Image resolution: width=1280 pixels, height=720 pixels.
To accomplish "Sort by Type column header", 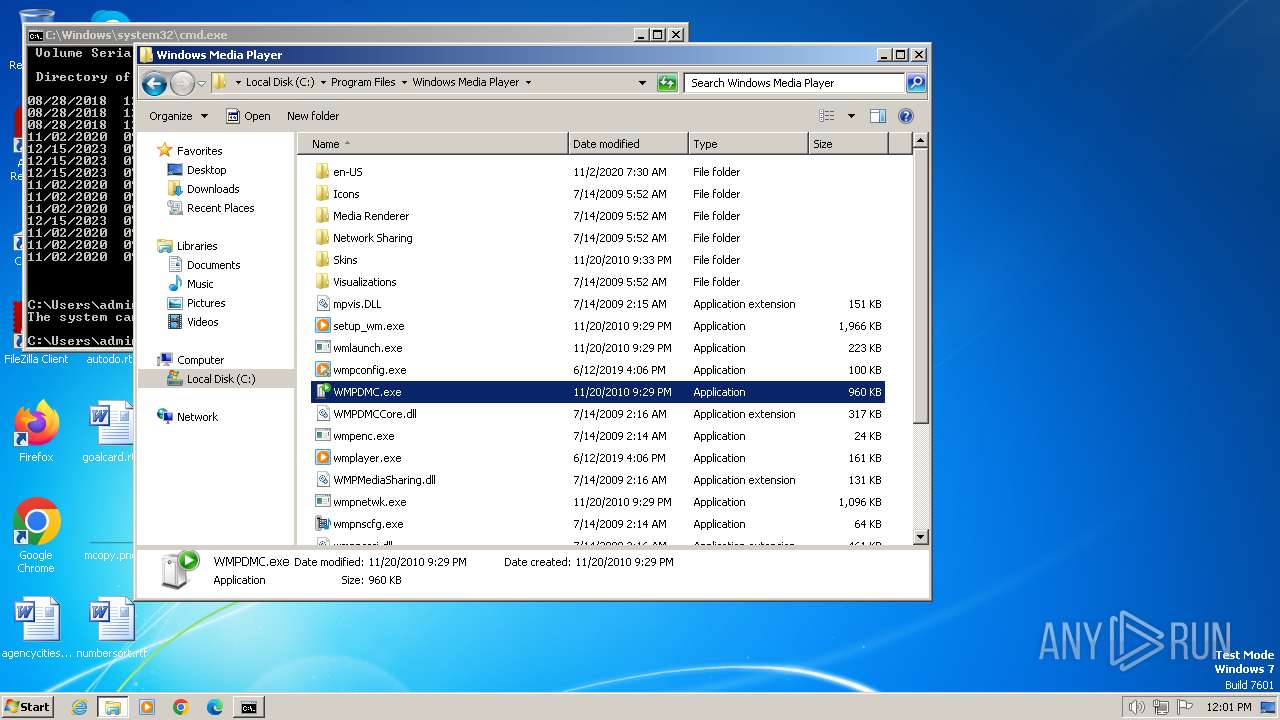I will (x=748, y=144).
